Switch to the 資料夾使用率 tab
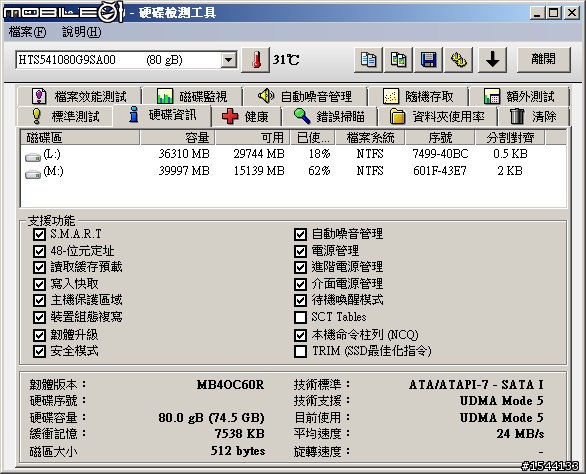Viewport: 586px width, 474px height. point(437,117)
